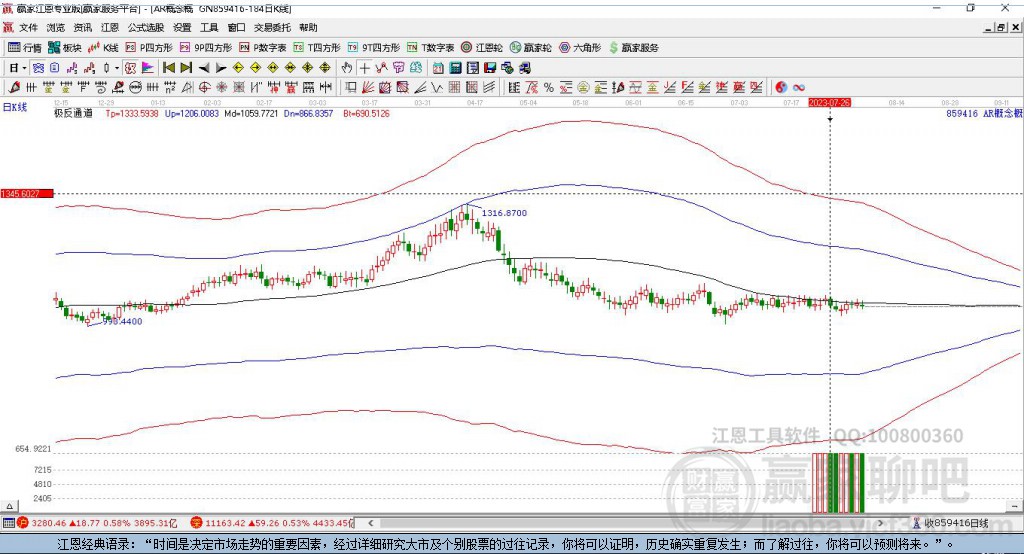Click the first yellow diamond arrow icon
This screenshot has width=1024, height=554.
tap(238, 68)
